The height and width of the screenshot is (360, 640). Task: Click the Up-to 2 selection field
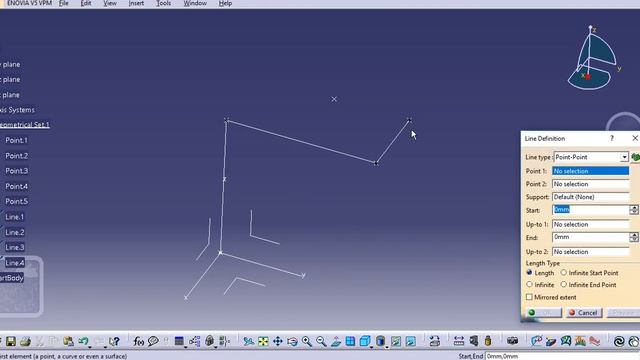[590, 252]
